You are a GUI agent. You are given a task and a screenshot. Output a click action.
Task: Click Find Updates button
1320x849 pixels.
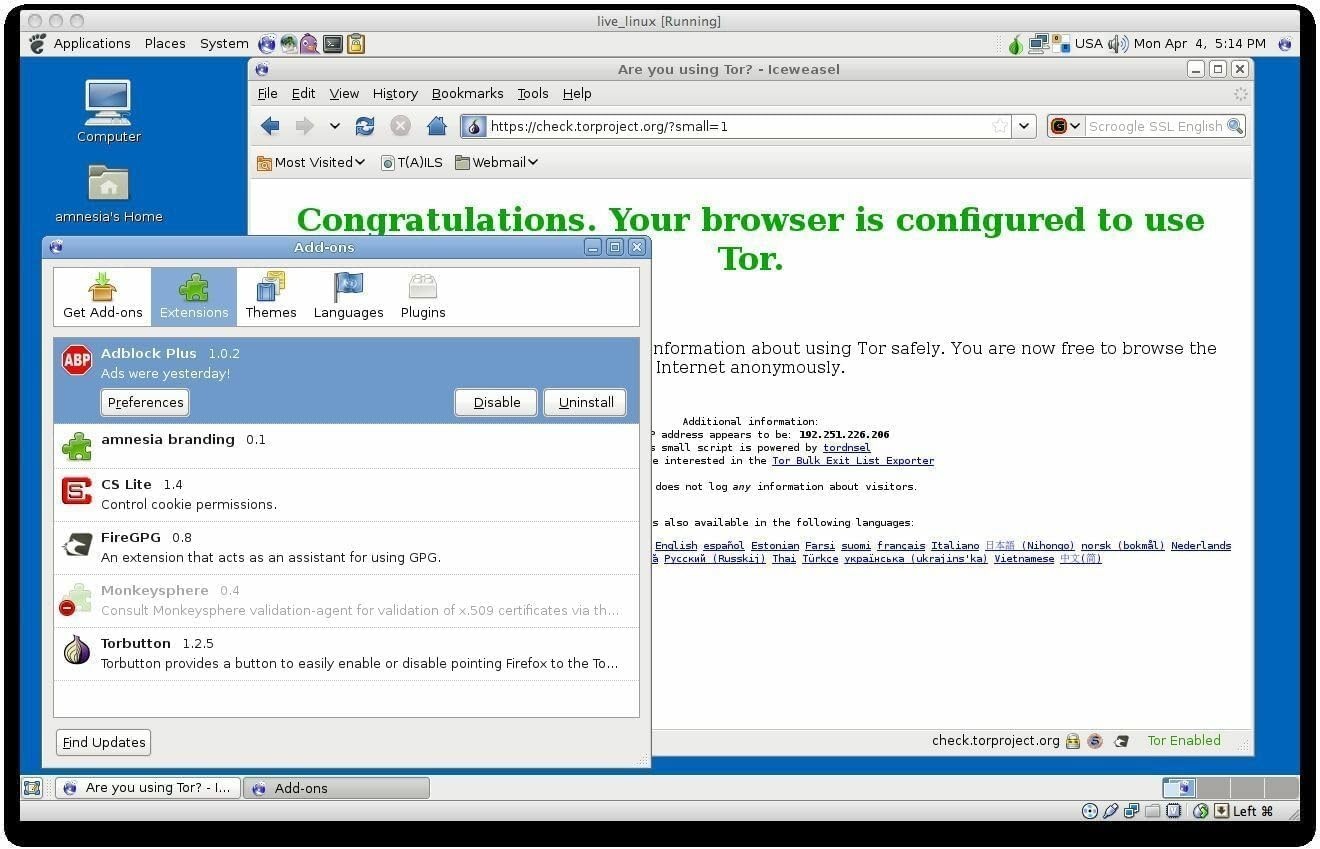[x=104, y=742]
